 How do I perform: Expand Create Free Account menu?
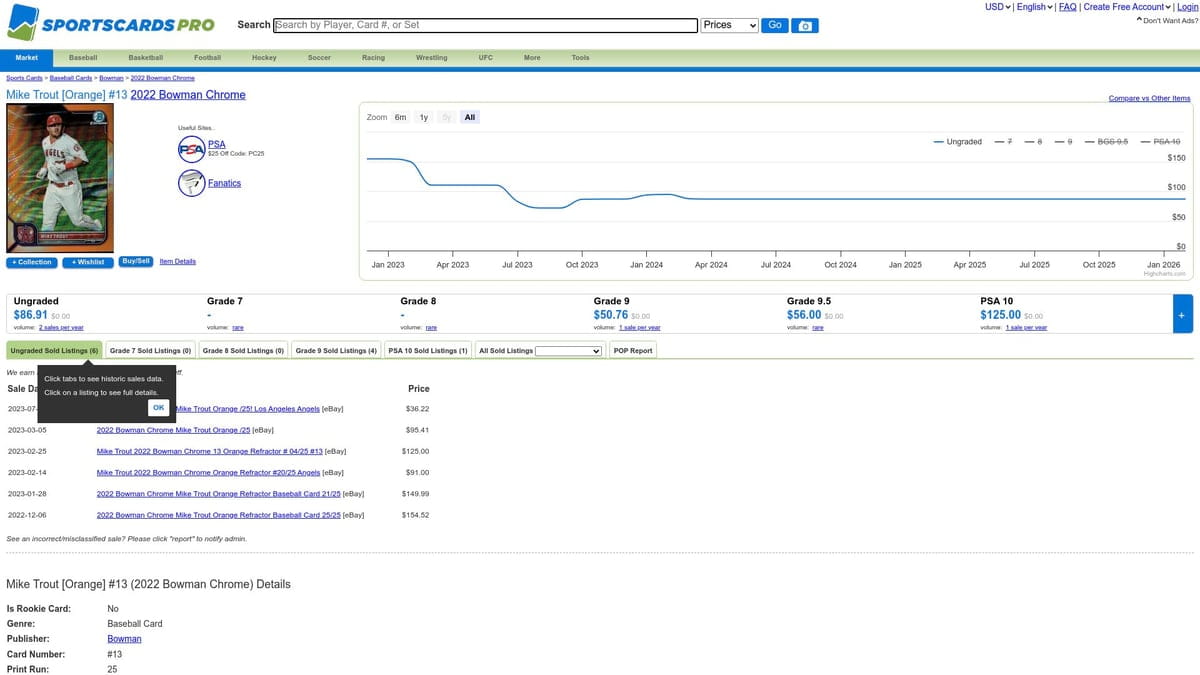[x=1127, y=7]
